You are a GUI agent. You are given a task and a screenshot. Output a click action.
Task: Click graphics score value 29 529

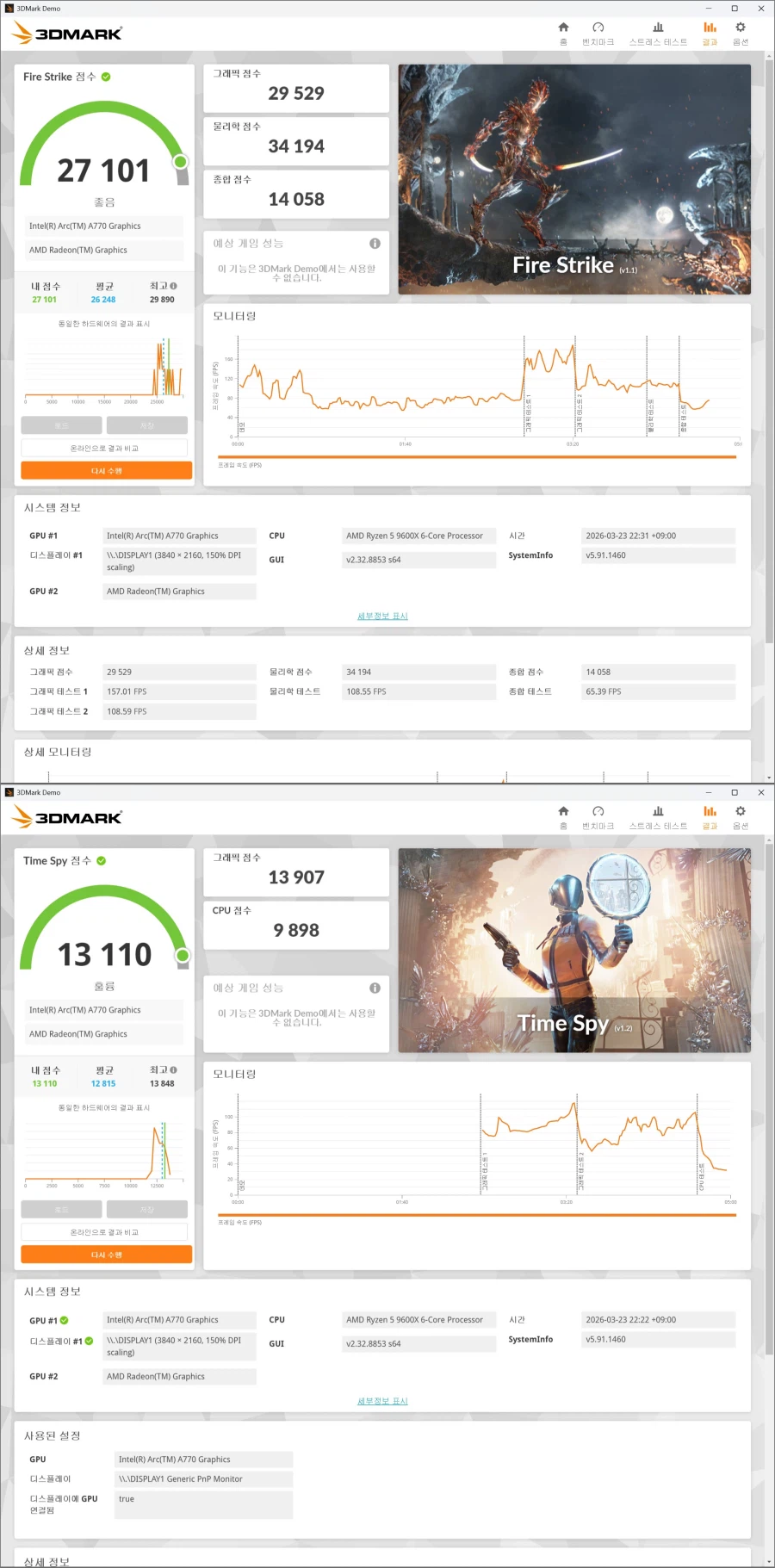[296, 93]
